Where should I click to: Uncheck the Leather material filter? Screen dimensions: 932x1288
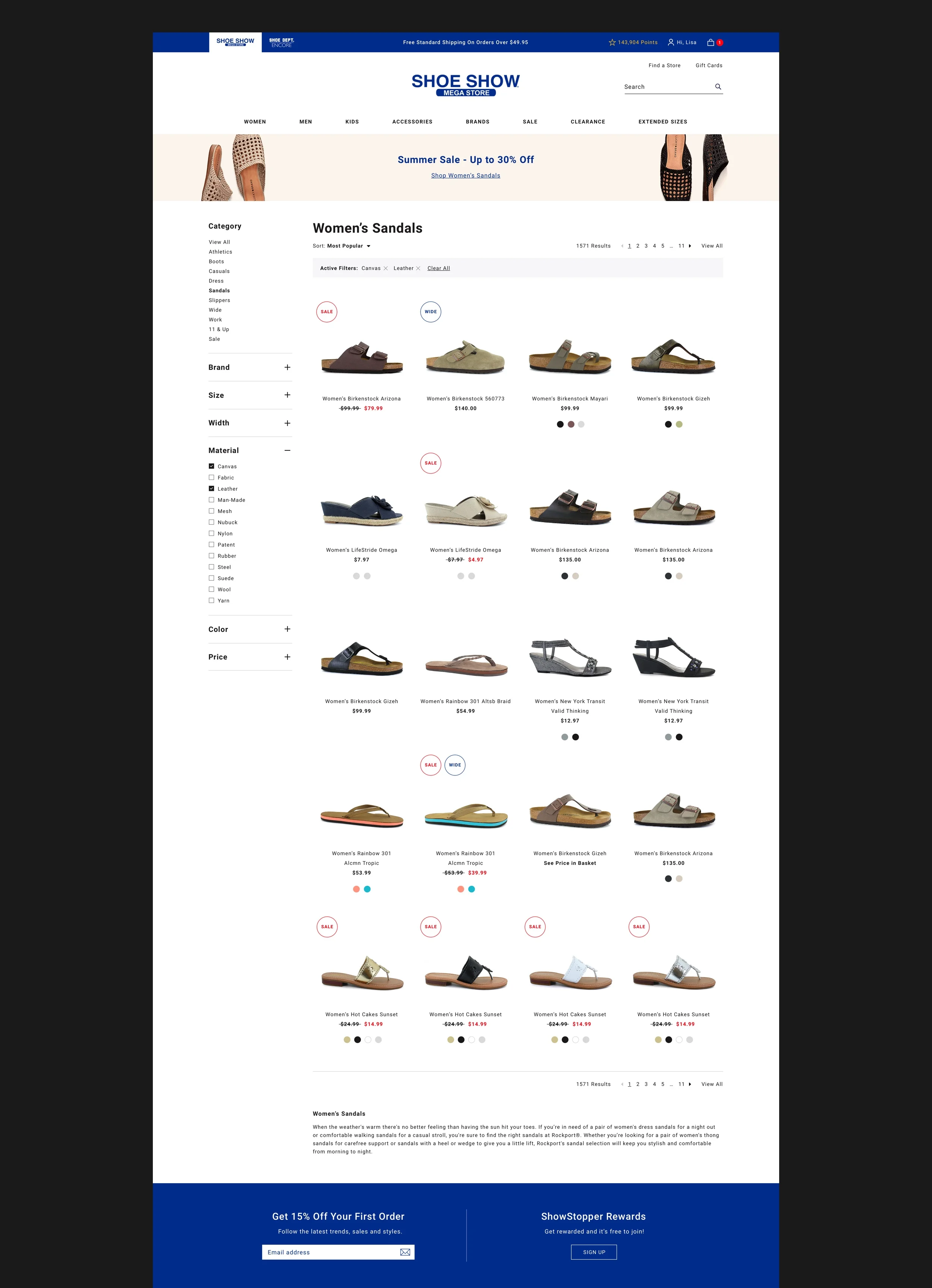(x=211, y=488)
